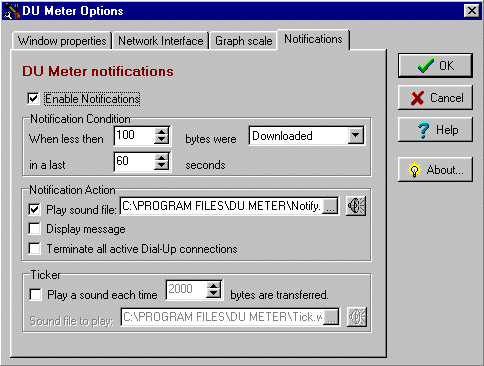Decrease the ticker 2000 bytes value
Screen dimensions: 484x366
point(214,294)
